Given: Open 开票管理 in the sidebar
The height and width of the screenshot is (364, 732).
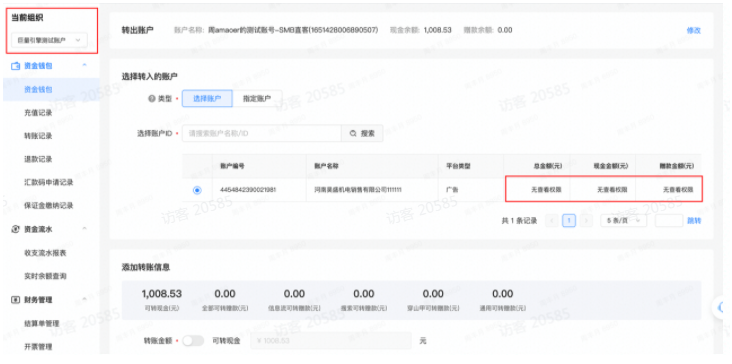Looking at the screenshot, I should click(x=38, y=346).
